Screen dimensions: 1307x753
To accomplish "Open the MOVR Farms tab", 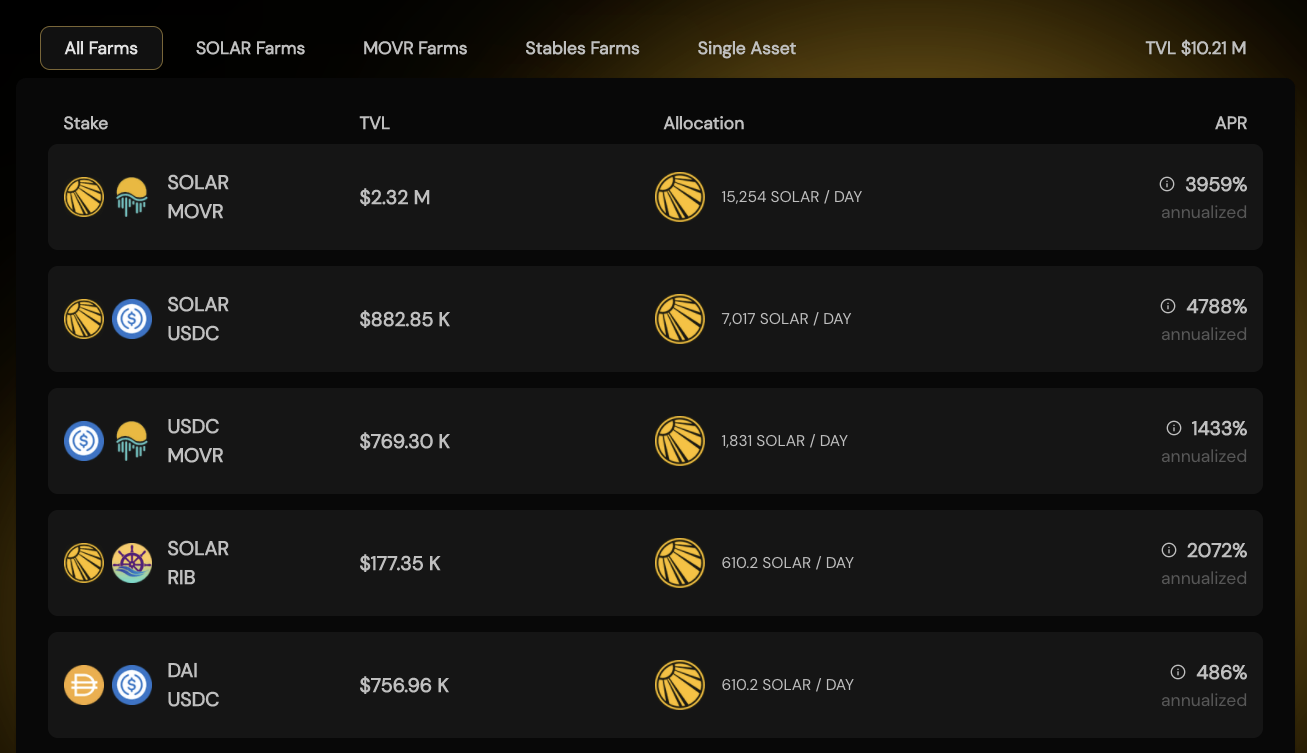I will coord(415,48).
